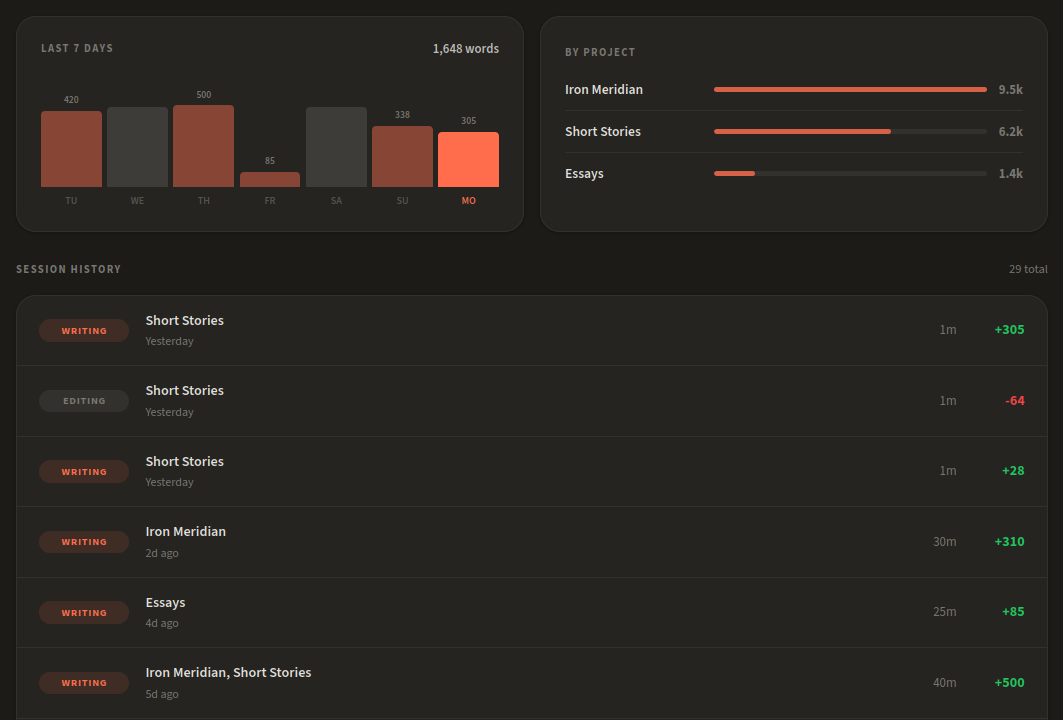
Task: Click the Tuesday bar labeled 420
Action: [x=71, y=149]
